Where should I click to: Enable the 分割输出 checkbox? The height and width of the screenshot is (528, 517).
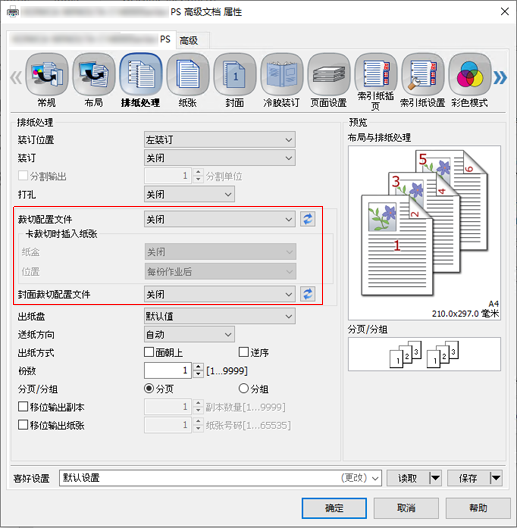pyautogui.click(x=23, y=175)
